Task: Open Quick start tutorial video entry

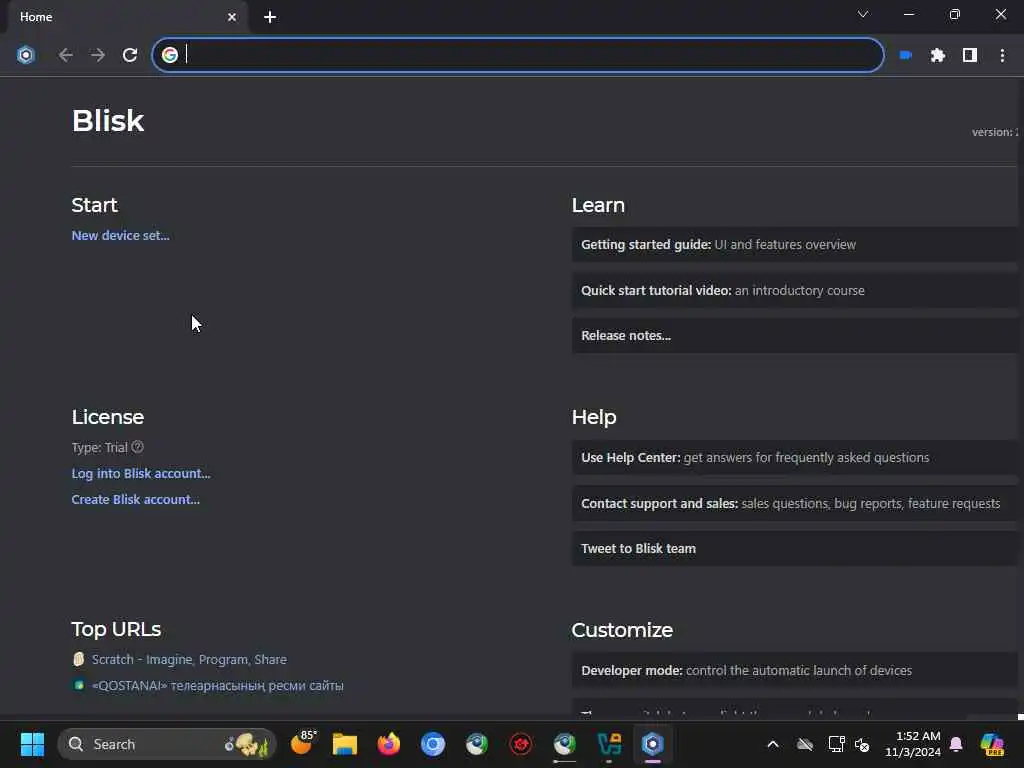Action: pos(794,290)
